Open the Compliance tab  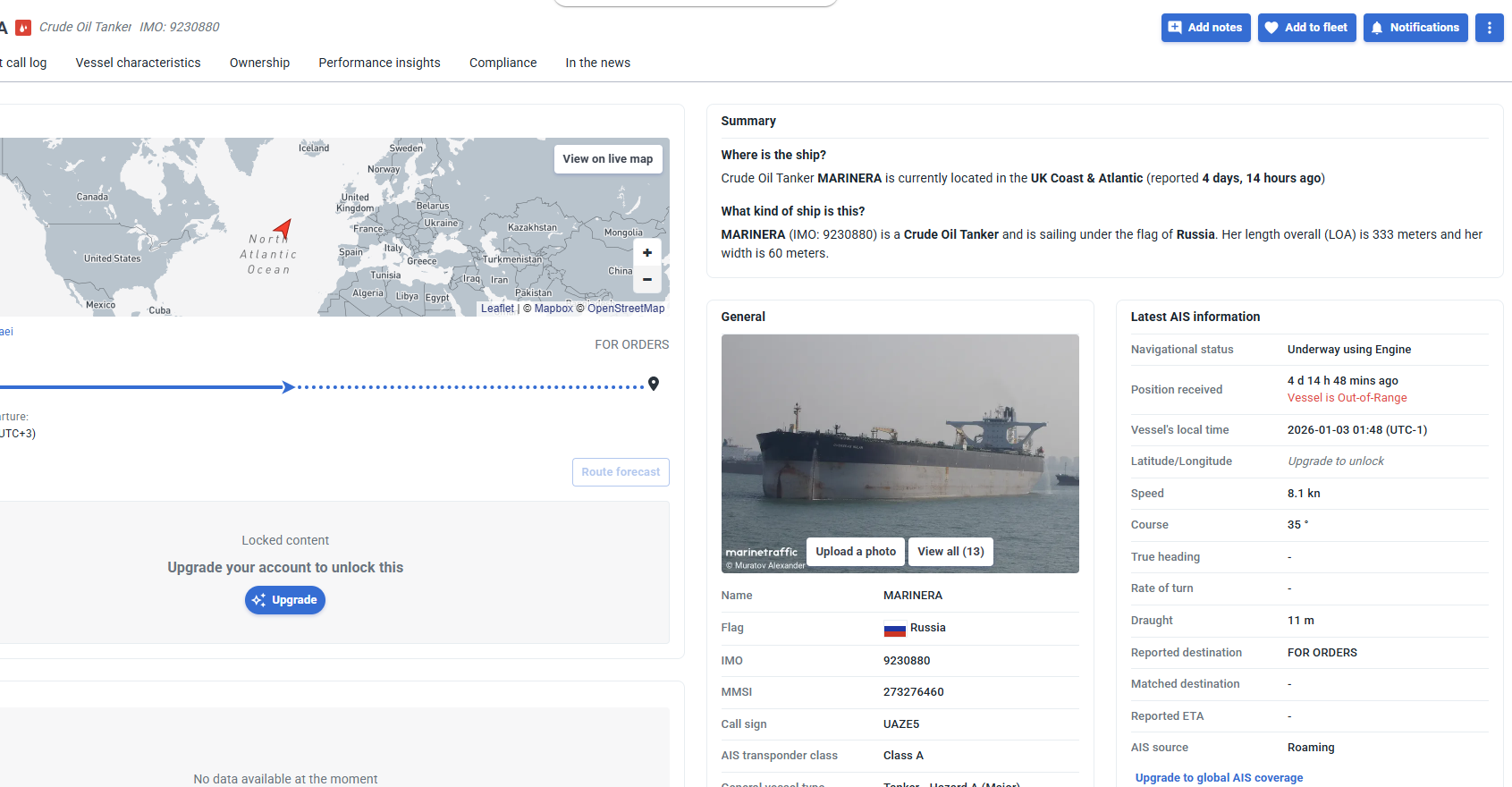pyautogui.click(x=503, y=63)
